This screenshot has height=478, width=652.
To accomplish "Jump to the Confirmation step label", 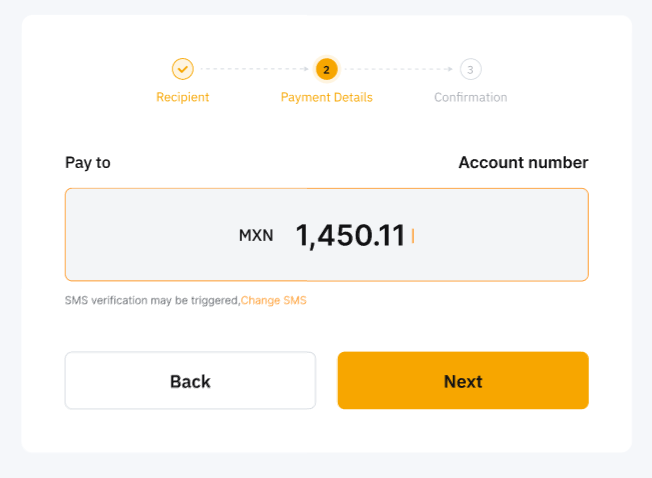I will pos(470,97).
